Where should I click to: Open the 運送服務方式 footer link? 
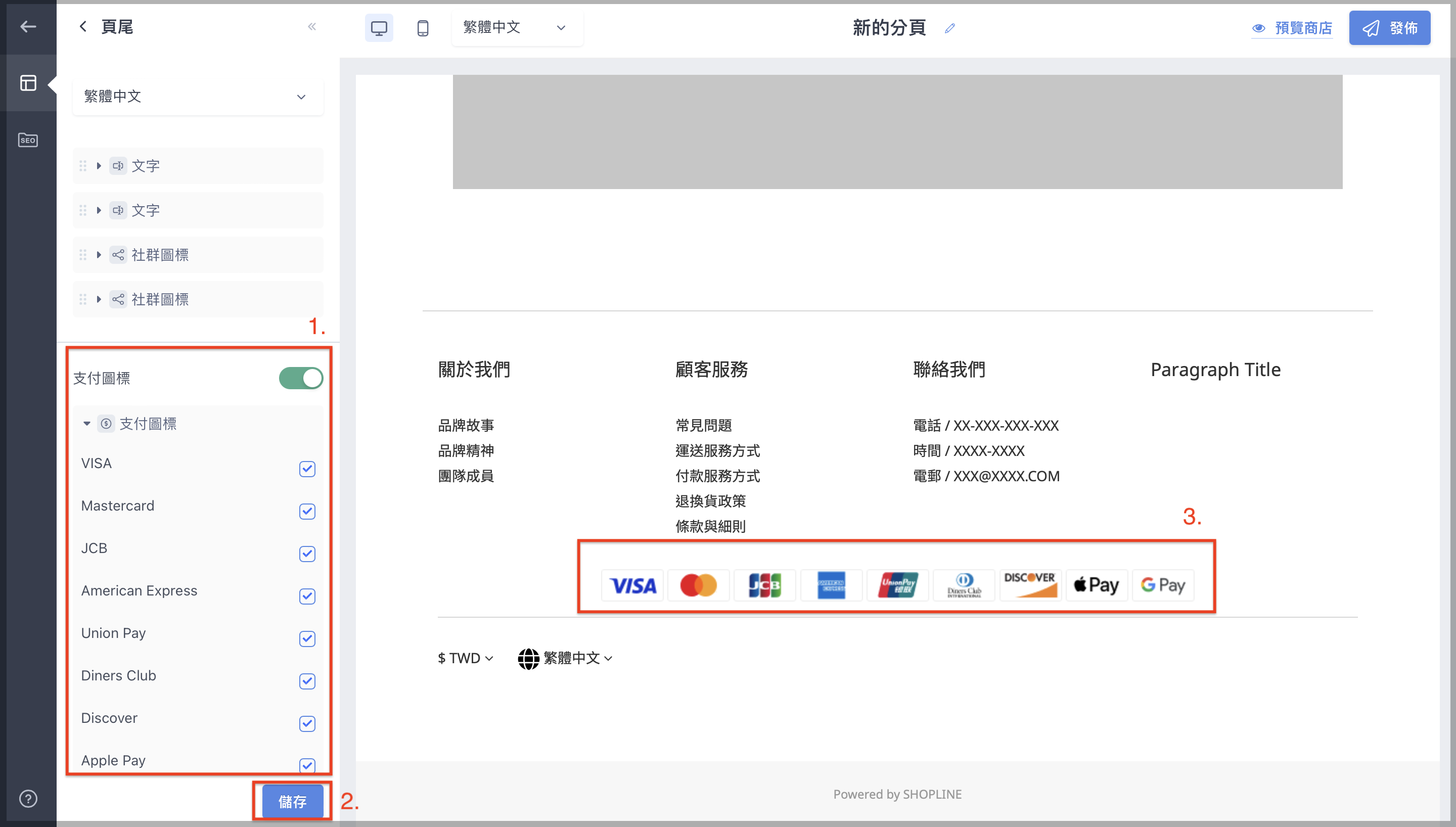pyautogui.click(x=718, y=450)
